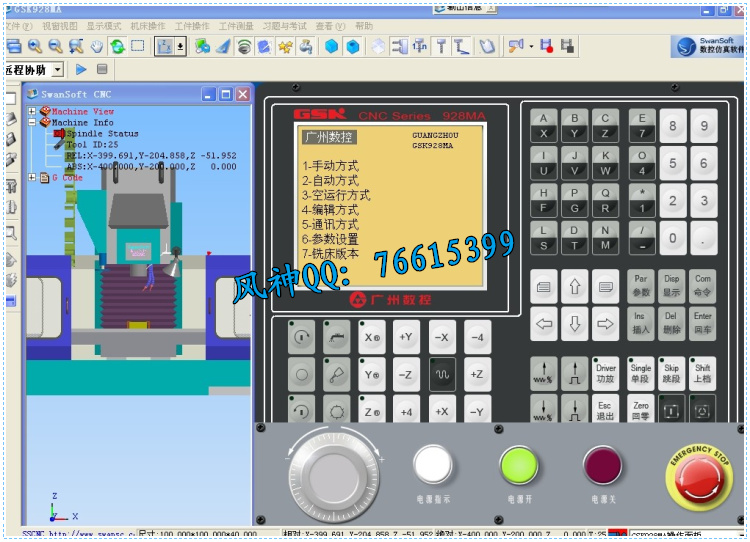The image size is (750, 542).
Task: Click the zoom out magnifier toolbar icon
Action: (x=55, y=46)
